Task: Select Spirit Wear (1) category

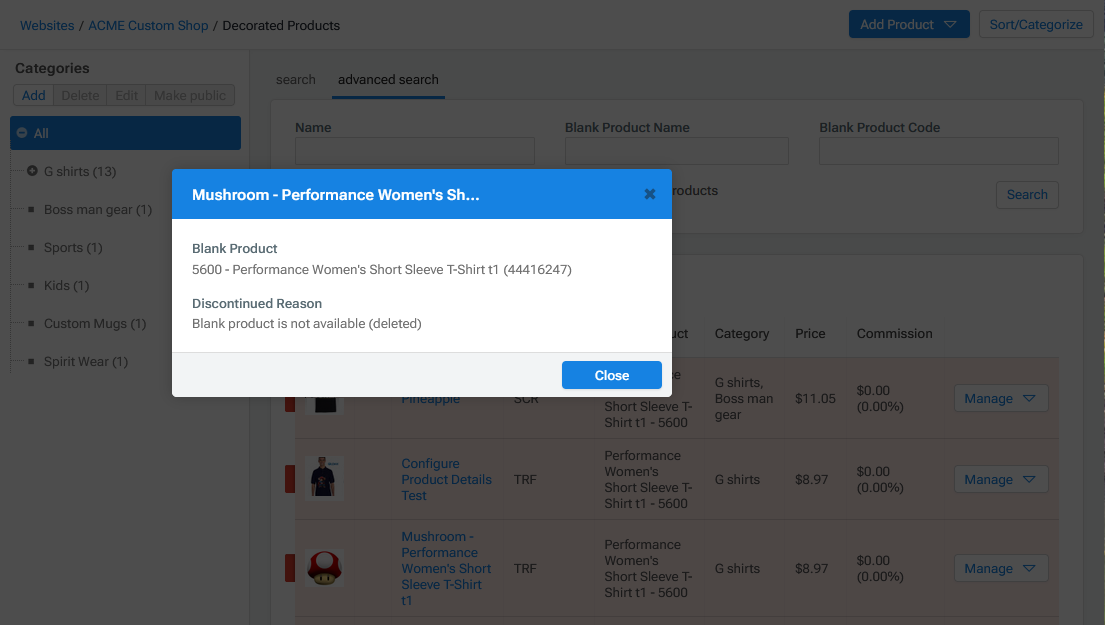Action: (x=86, y=361)
